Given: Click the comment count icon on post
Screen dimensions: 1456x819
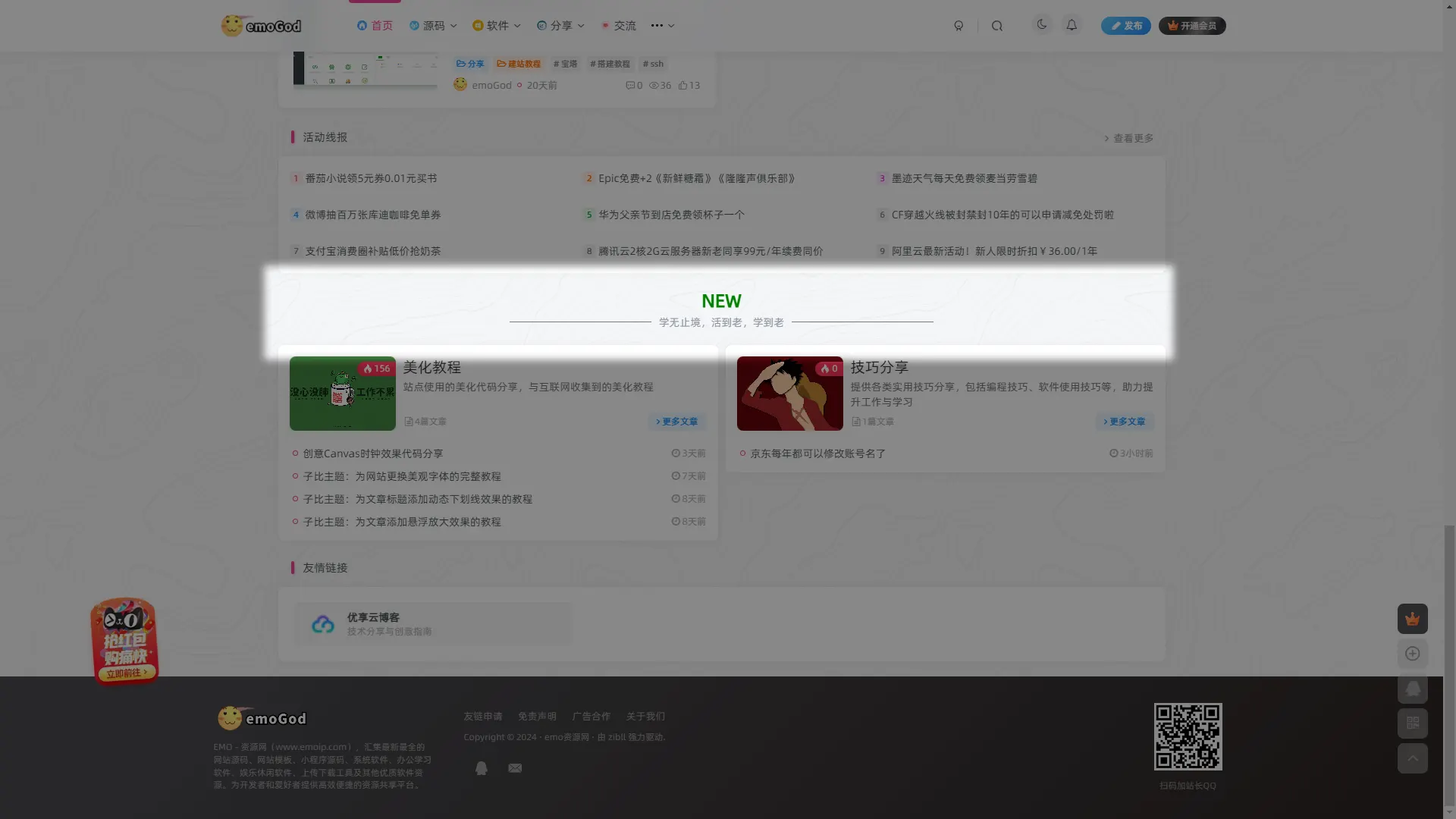Looking at the screenshot, I should click(x=634, y=86).
